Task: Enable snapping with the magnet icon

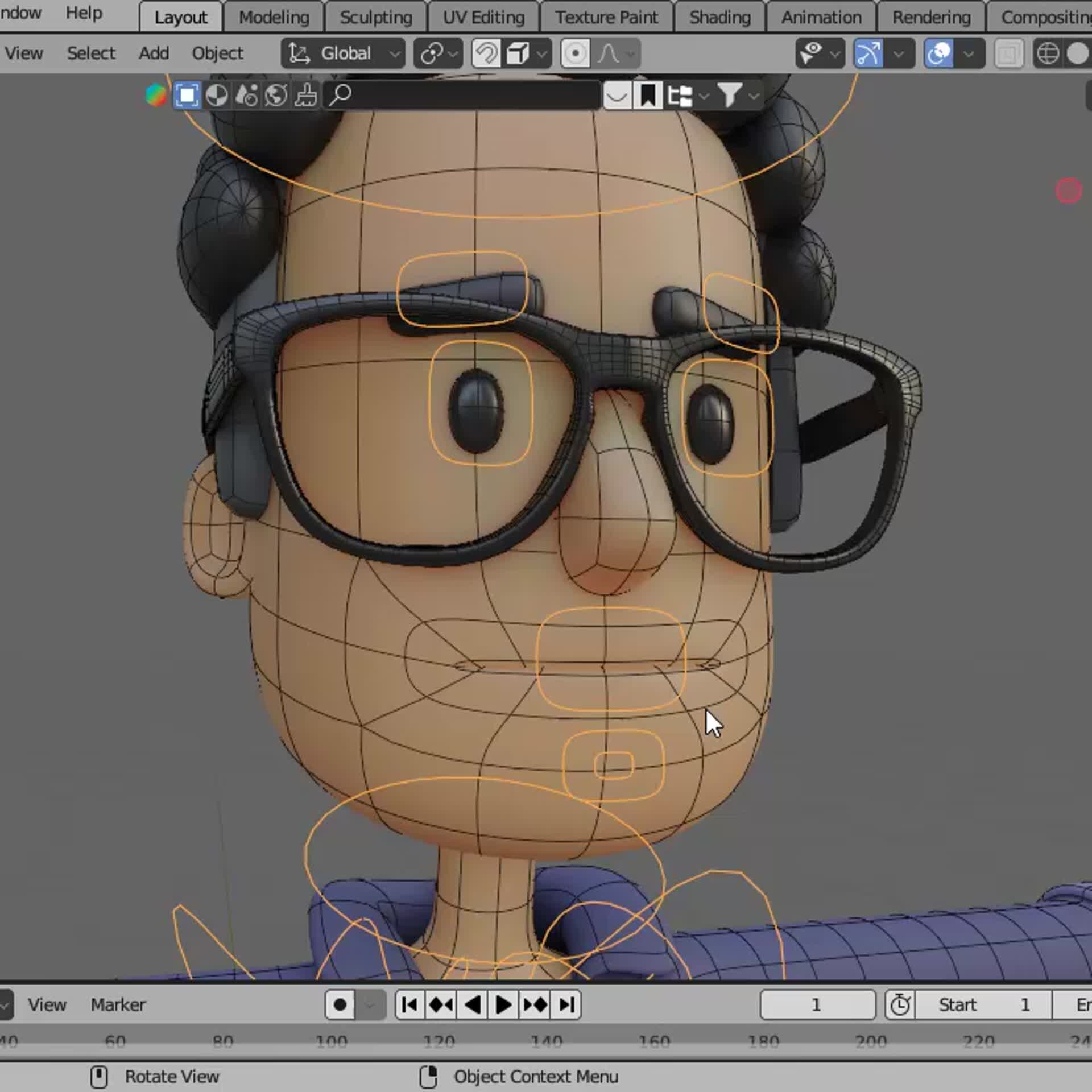Action: click(487, 53)
